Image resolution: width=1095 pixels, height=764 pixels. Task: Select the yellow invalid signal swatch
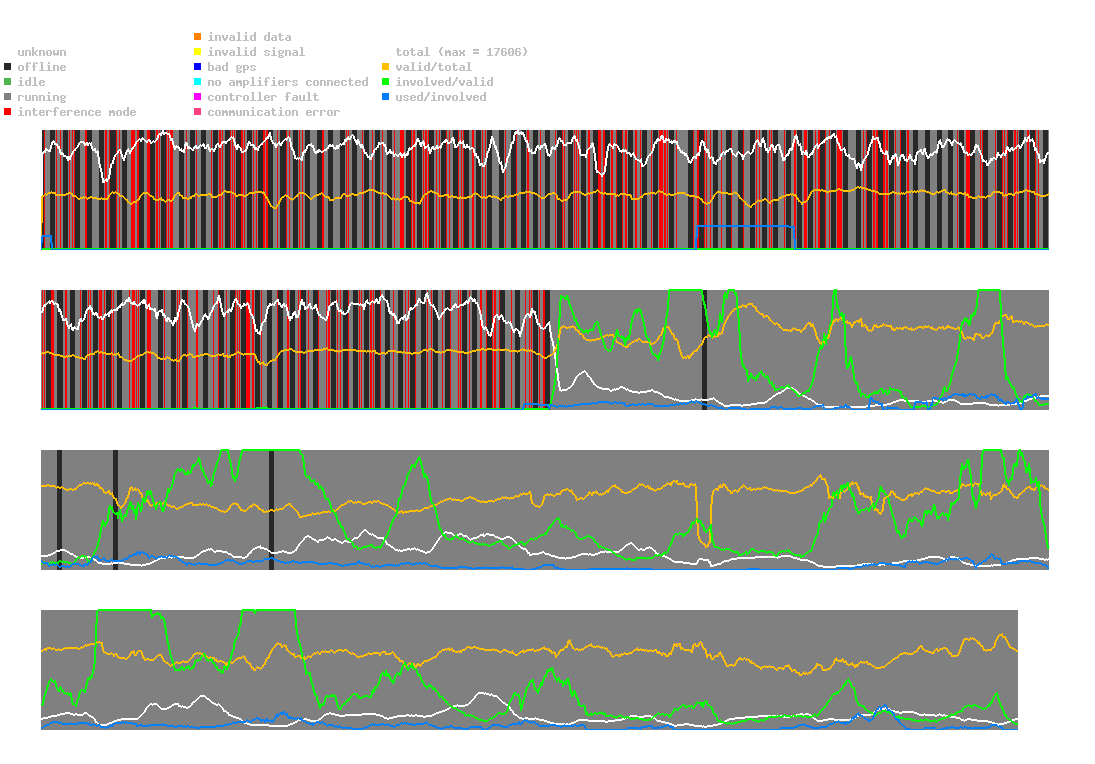pos(198,52)
